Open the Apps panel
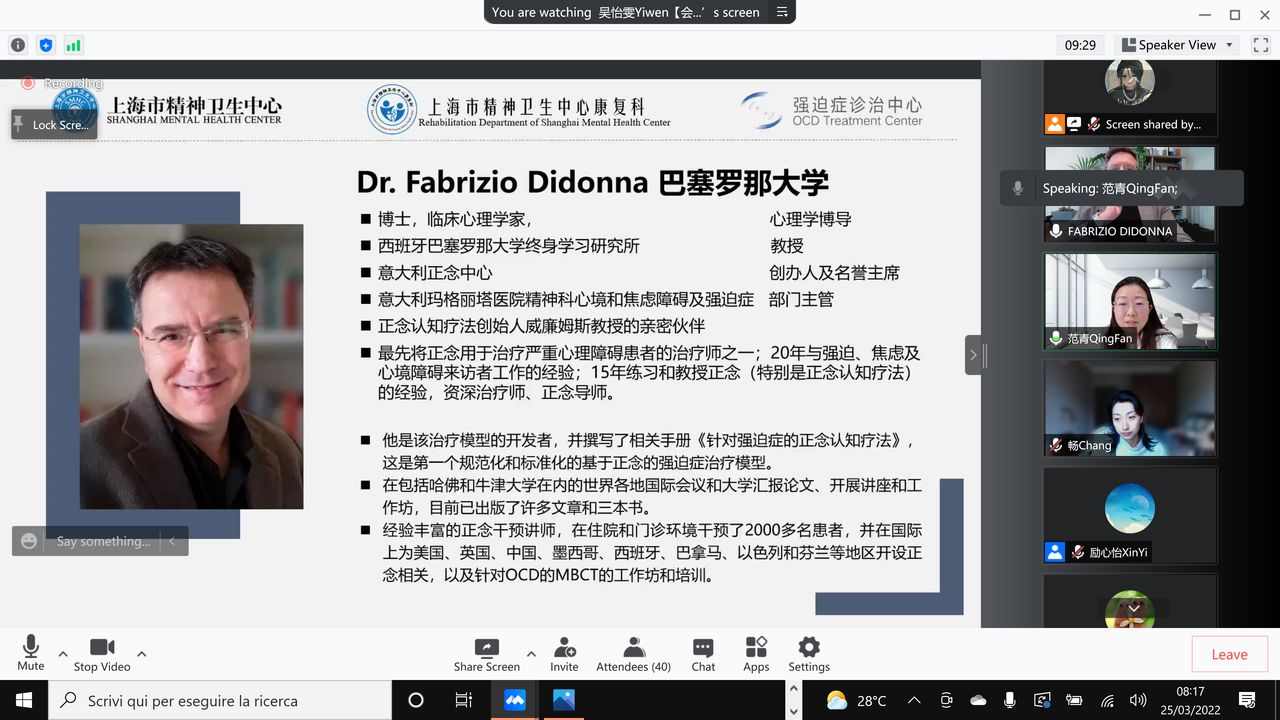Image resolution: width=1280 pixels, height=720 pixels. [x=756, y=654]
